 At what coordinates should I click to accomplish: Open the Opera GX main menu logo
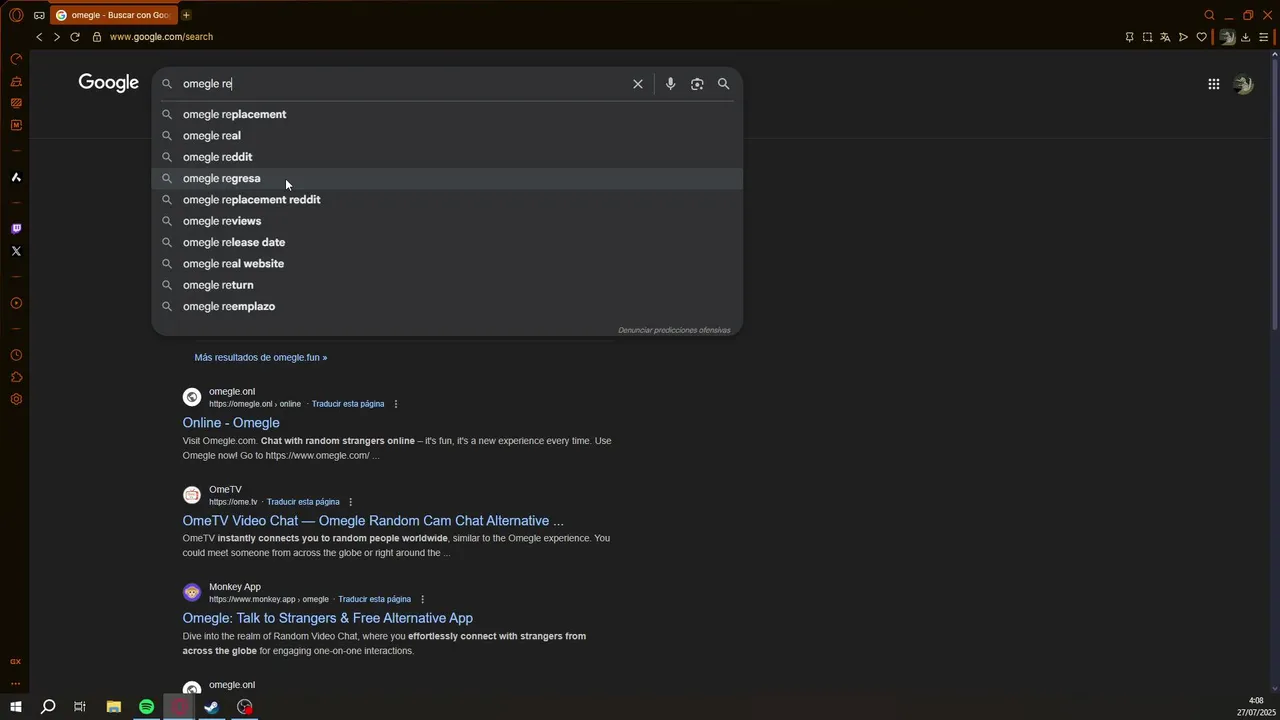pos(16,15)
